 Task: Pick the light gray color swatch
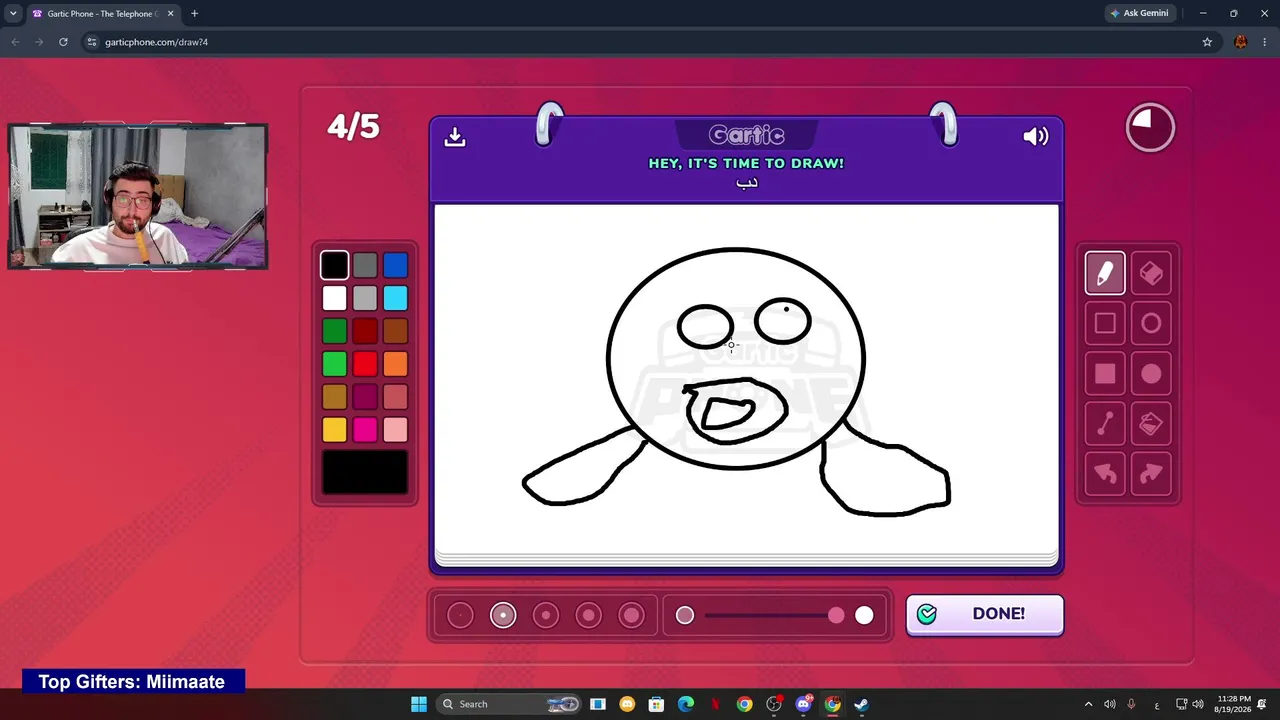click(365, 298)
